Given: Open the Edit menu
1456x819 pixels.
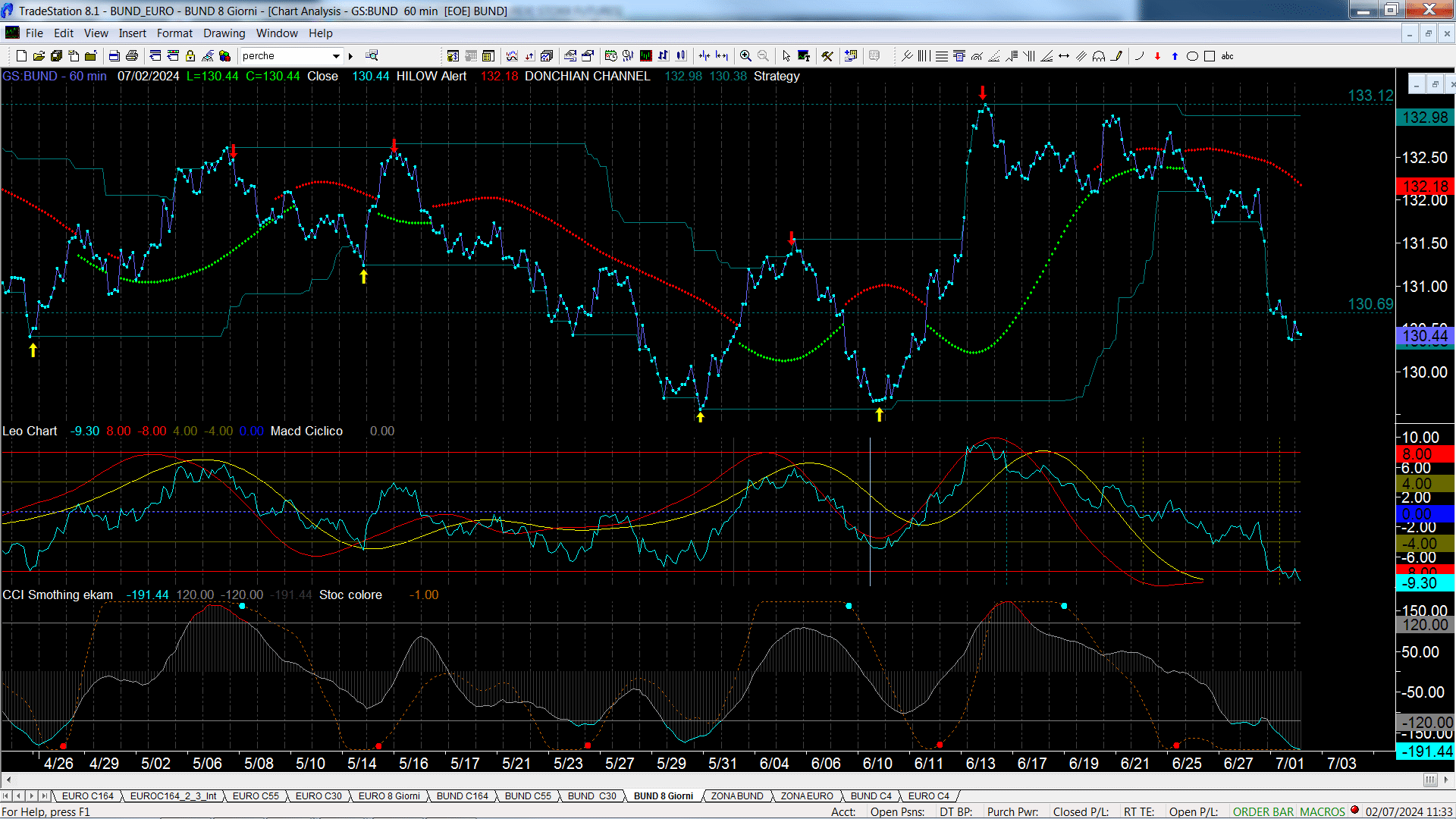Looking at the screenshot, I should pyautogui.click(x=64, y=33).
